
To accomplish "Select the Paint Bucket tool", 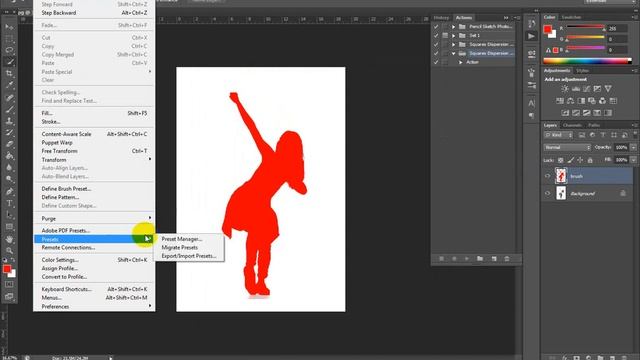I will 9,156.
